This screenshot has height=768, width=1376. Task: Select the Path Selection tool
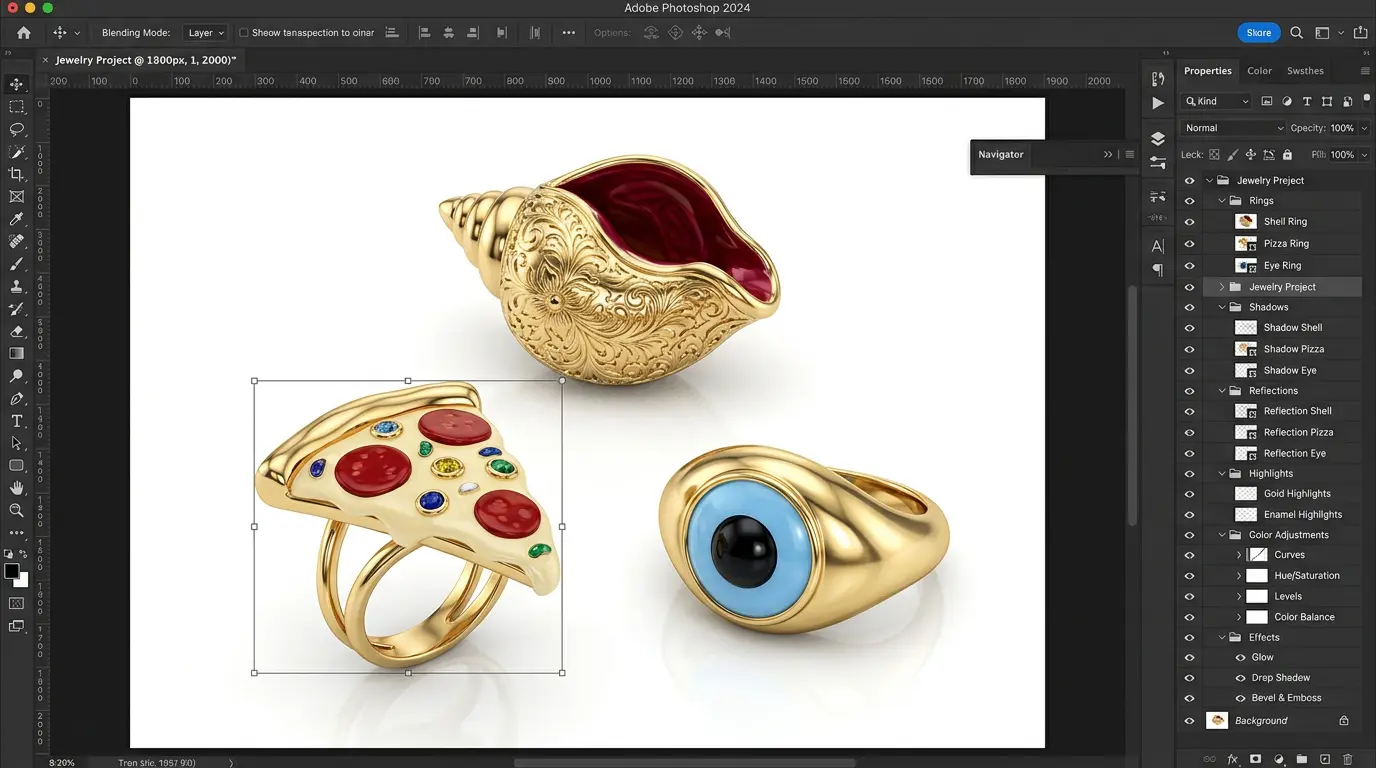(x=16, y=443)
